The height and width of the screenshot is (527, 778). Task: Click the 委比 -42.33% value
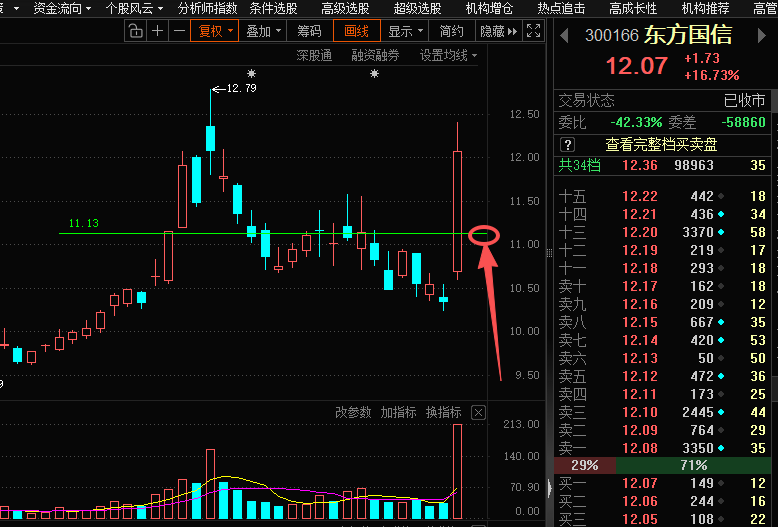click(x=636, y=122)
